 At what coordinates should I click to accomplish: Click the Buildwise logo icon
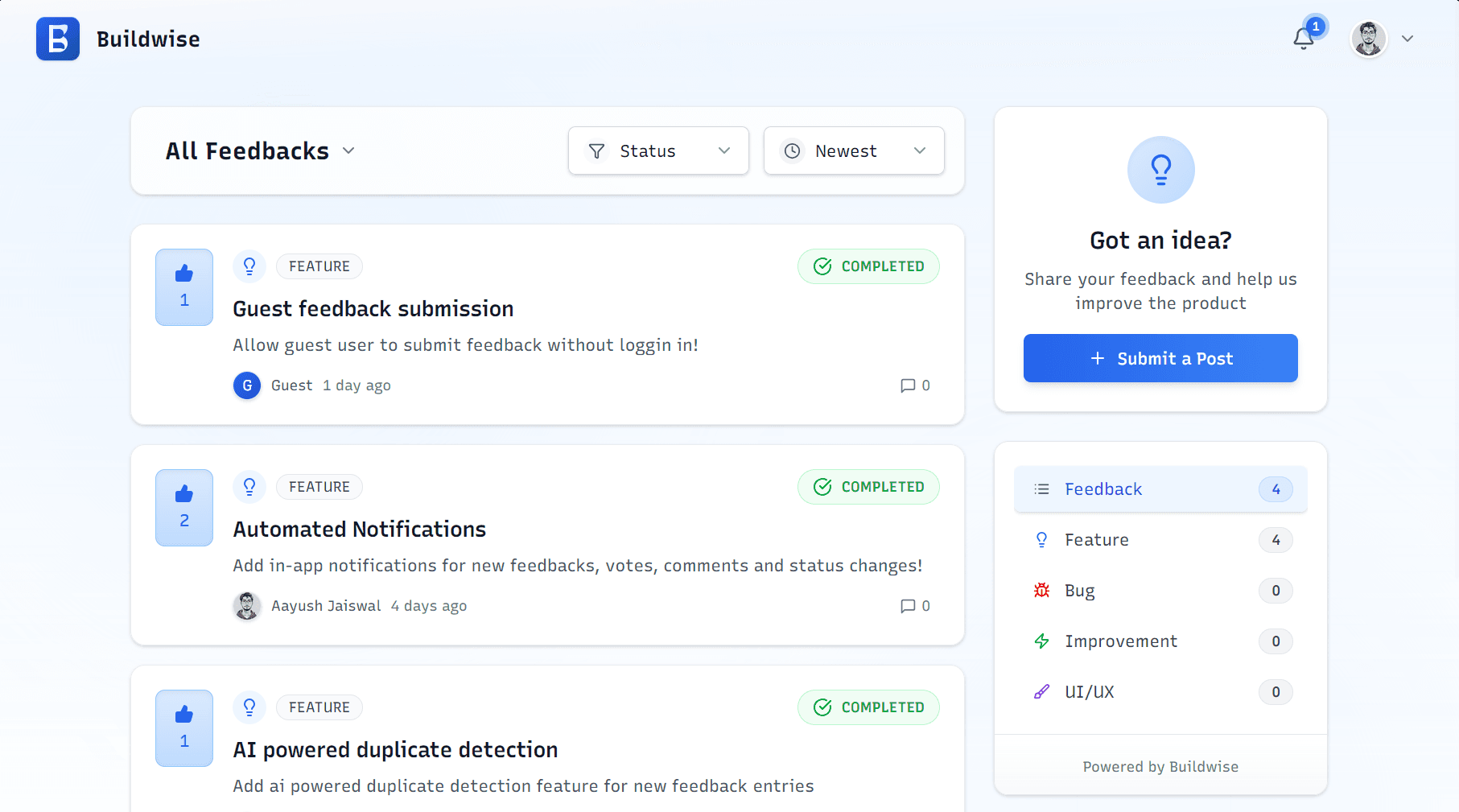pyautogui.click(x=56, y=39)
